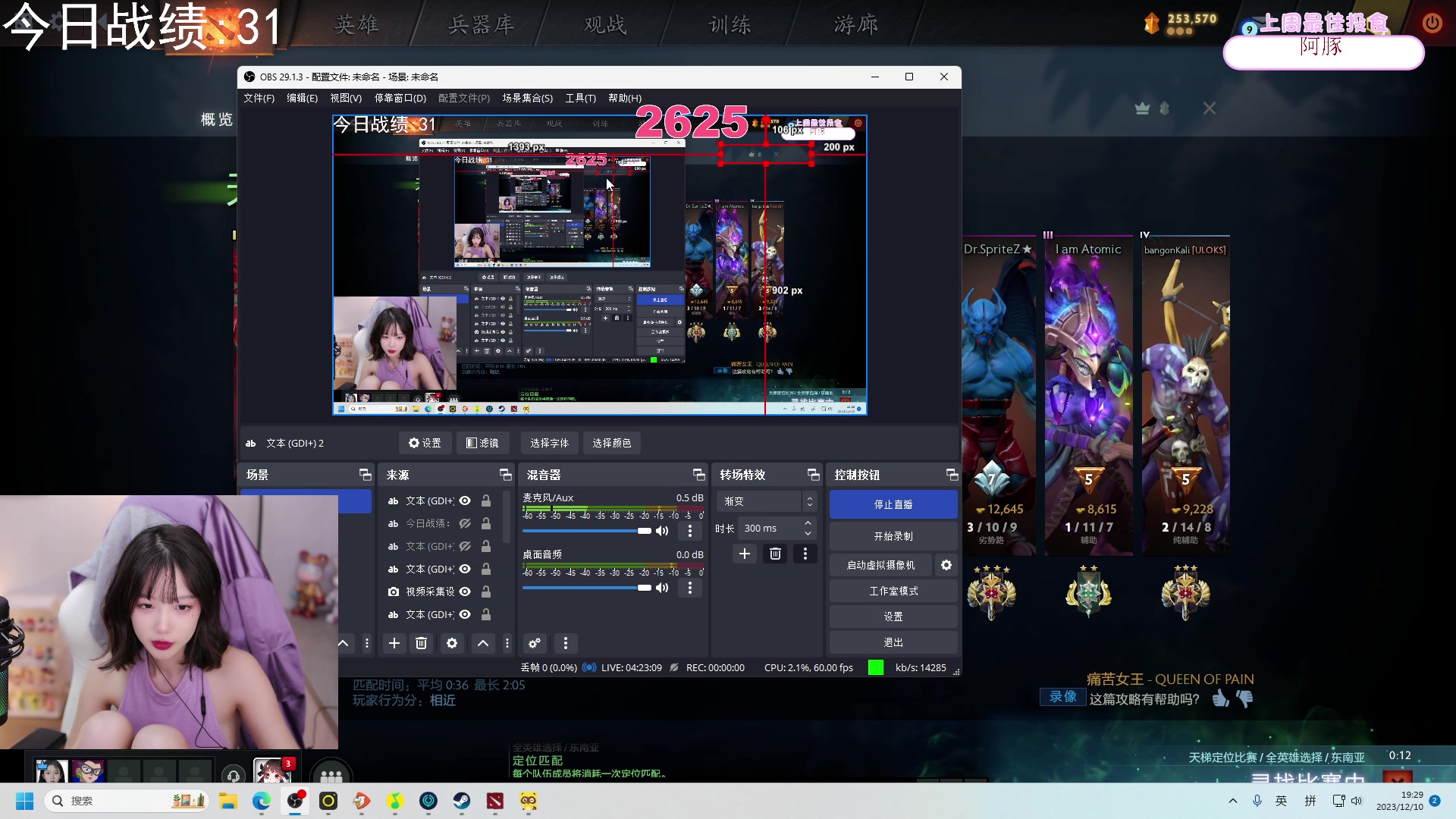Open the 麦克风/Aux channel options menu

tap(690, 531)
